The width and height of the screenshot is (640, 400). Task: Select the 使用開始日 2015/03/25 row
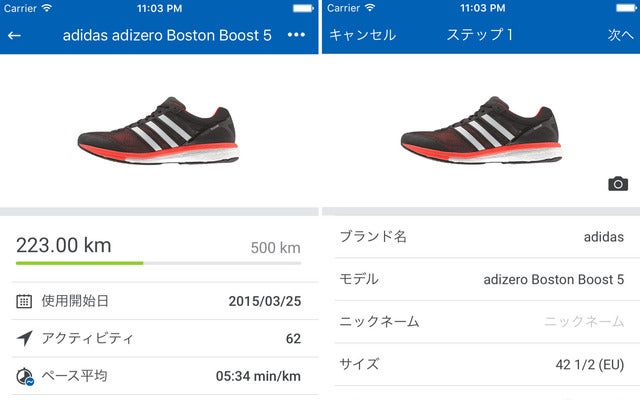[159, 301]
